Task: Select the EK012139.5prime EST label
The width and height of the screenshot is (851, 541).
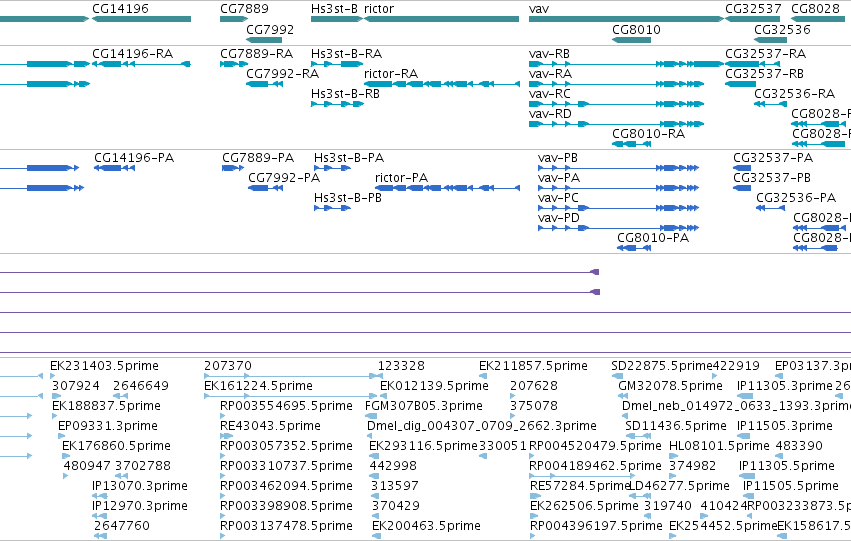Action: pyautogui.click(x=434, y=386)
